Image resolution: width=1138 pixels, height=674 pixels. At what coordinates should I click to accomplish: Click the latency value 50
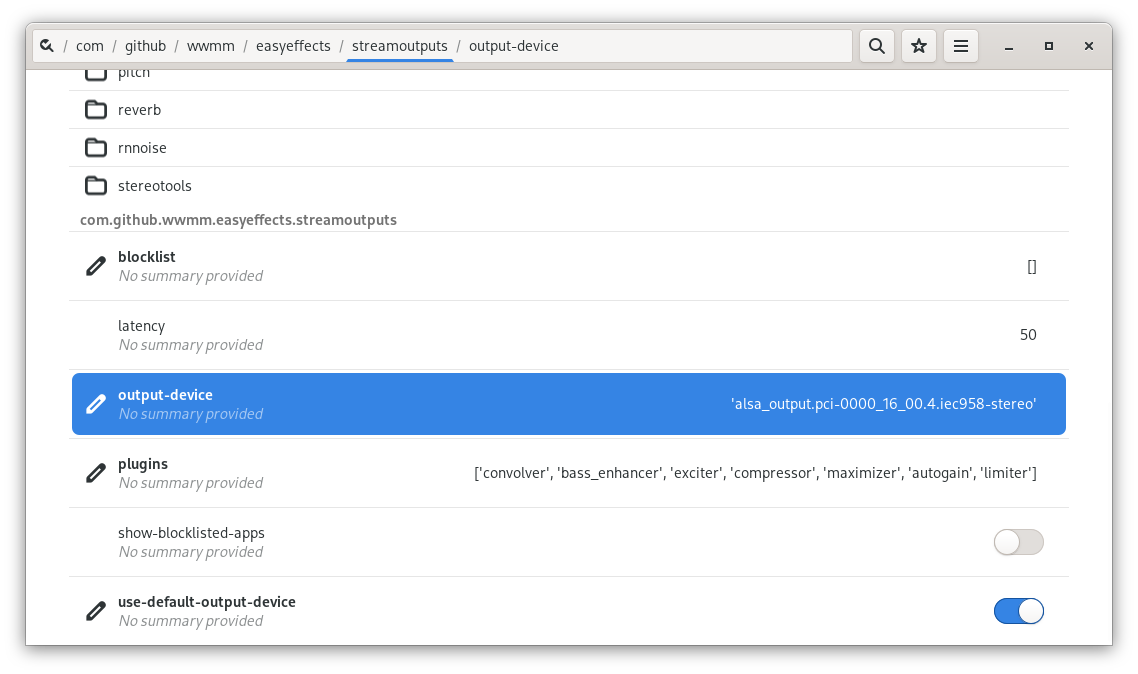[x=1028, y=334]
